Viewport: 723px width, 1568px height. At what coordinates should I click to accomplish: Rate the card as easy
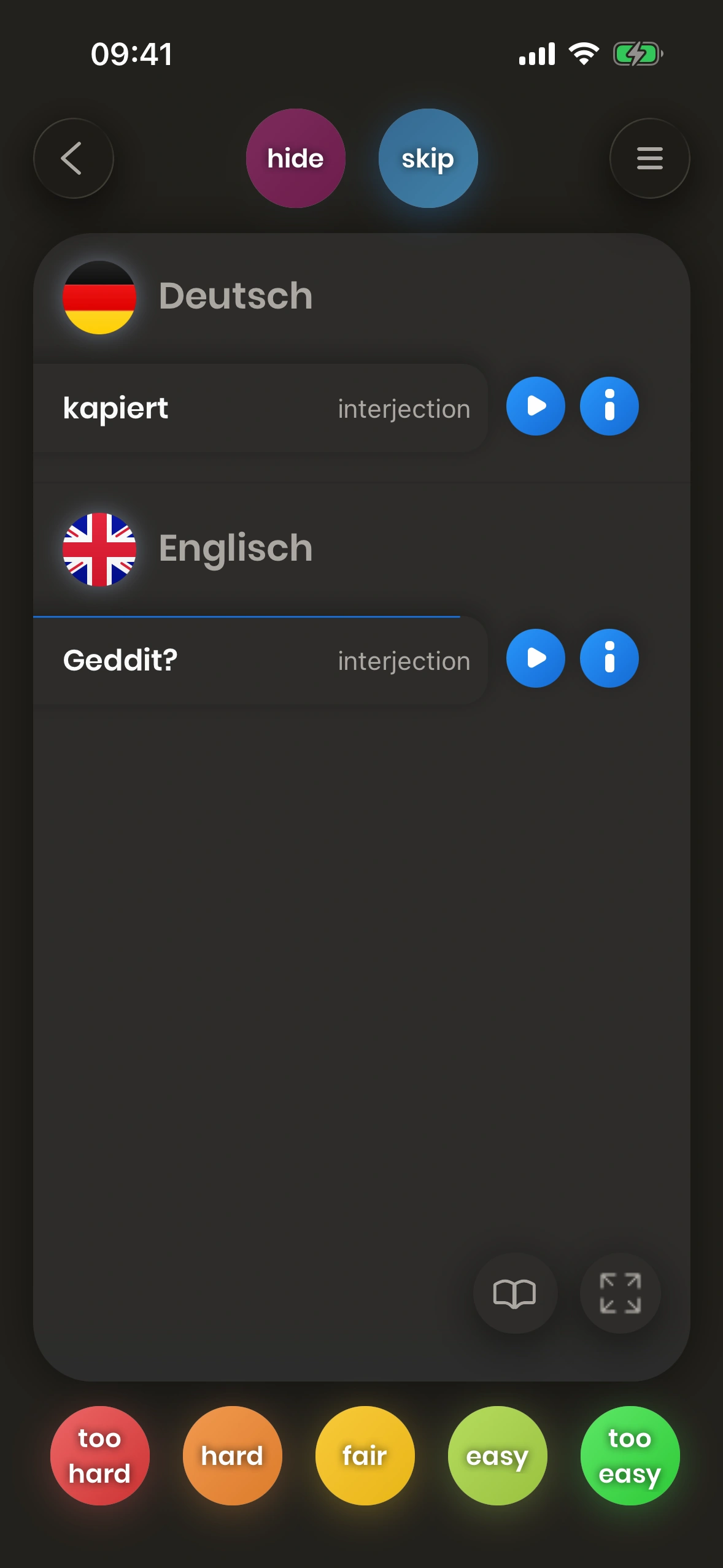pos(497,1455)
